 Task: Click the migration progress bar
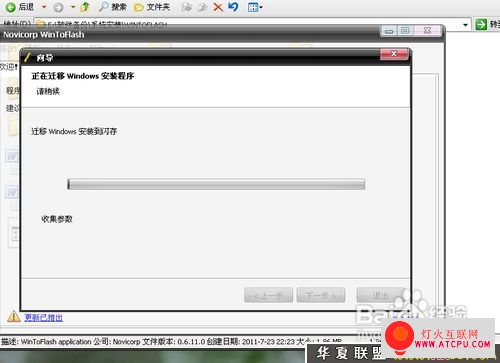coord(216,184)
